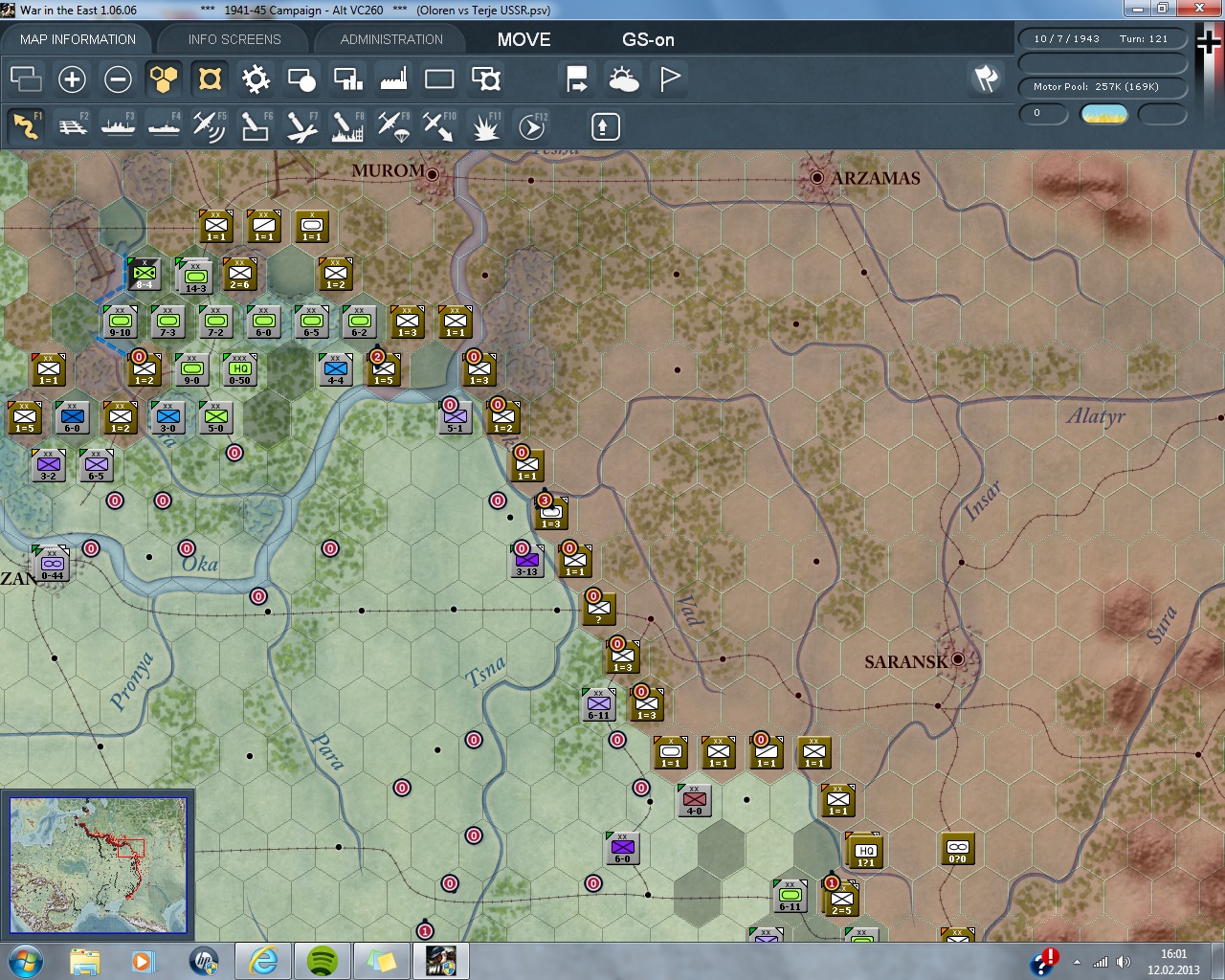The image size is (1225, 980).
Task: Select the F10 air transfer mode icon
Action: click(x=439, y=126)
